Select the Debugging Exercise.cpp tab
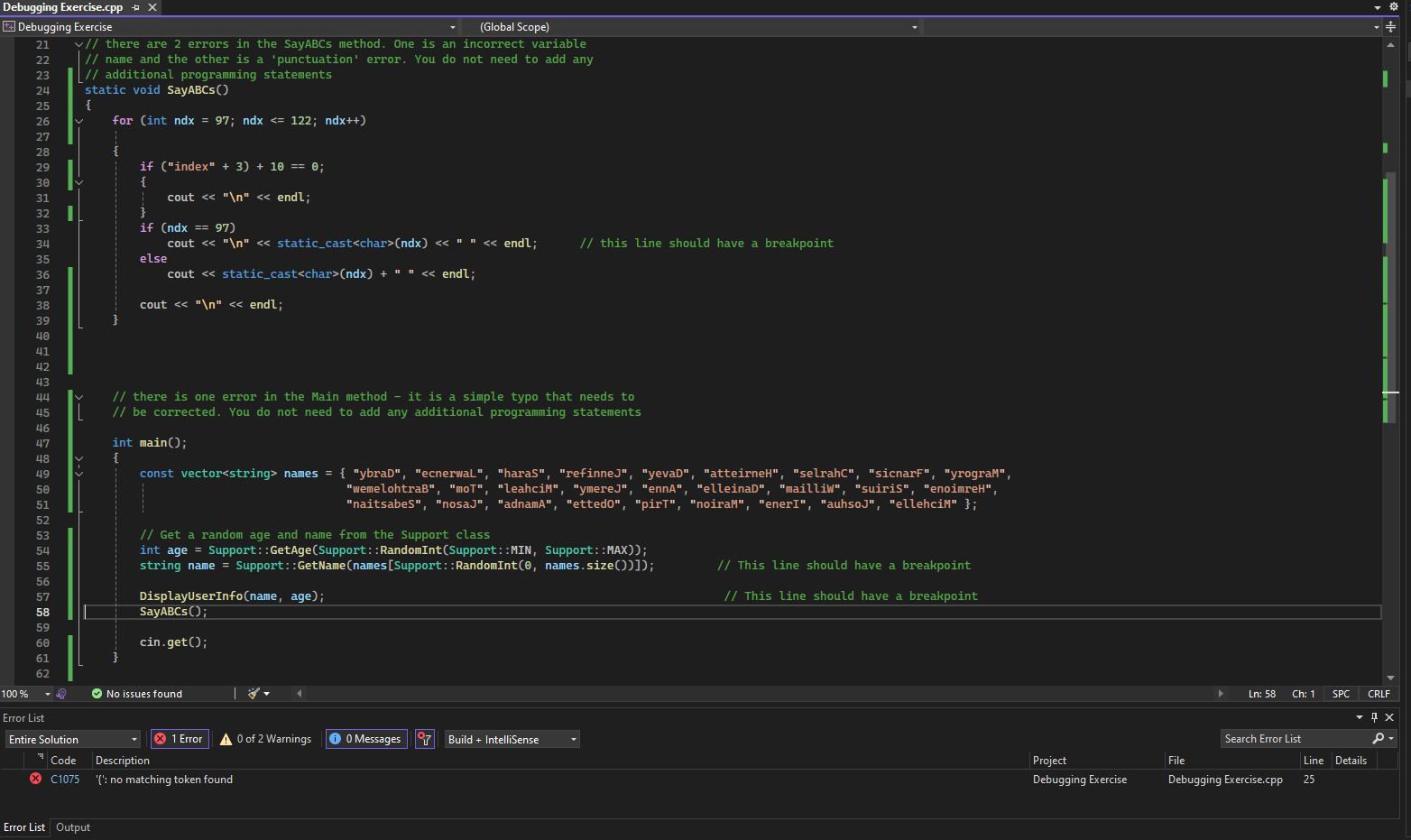 click(x=63, y=7)
